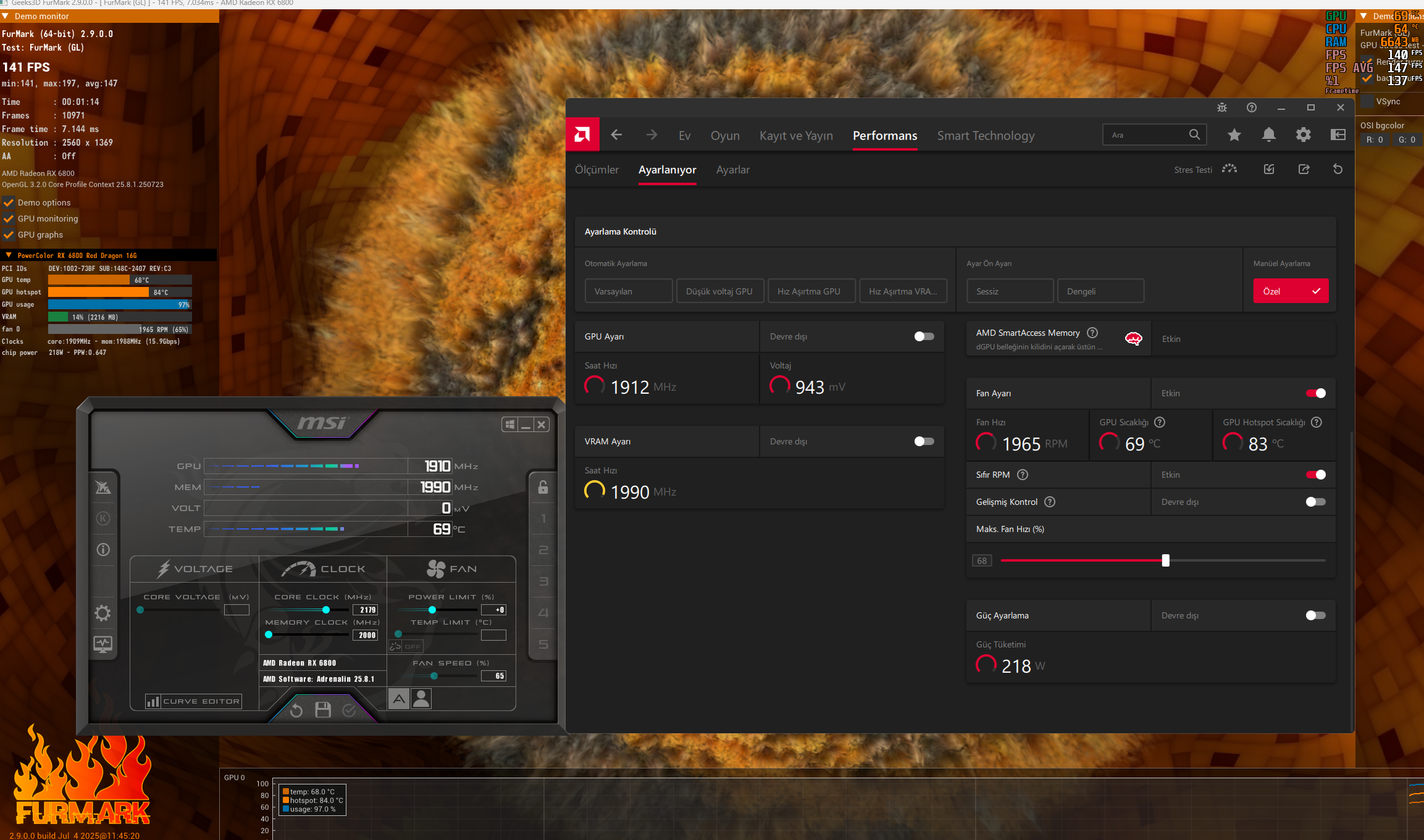The image size is (1424, 840).
Task: Turn off the Sıfır RPM switch
Action: [x=1315, y=475]
